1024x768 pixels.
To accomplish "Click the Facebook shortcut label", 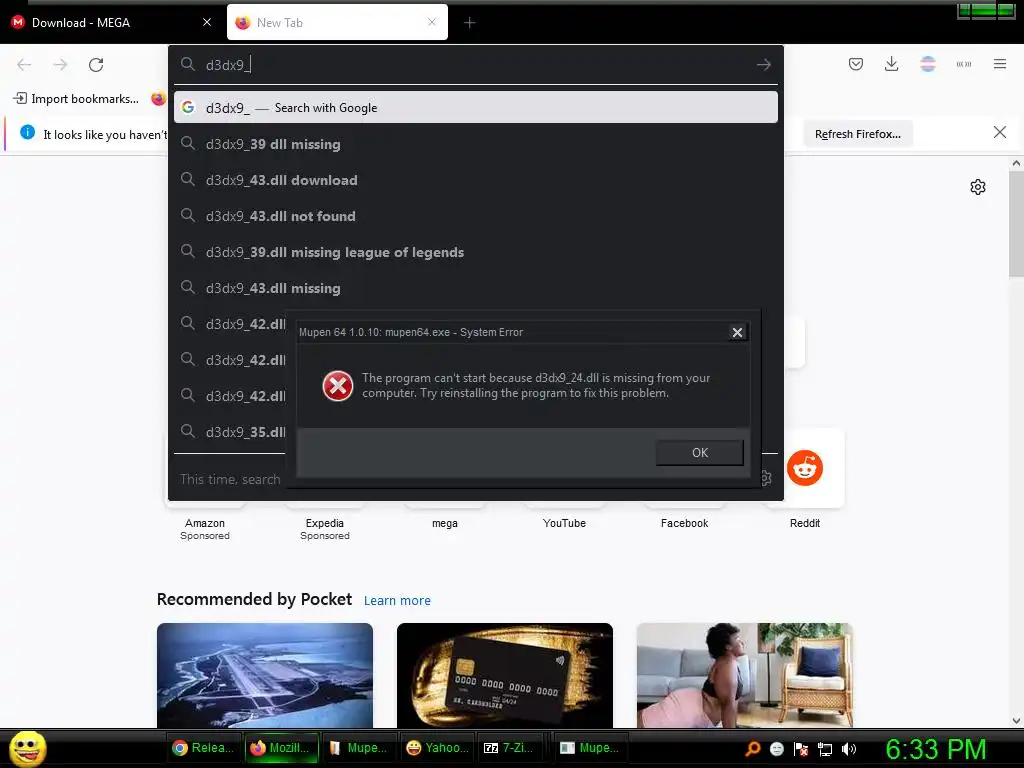I will tap(684, 523).
